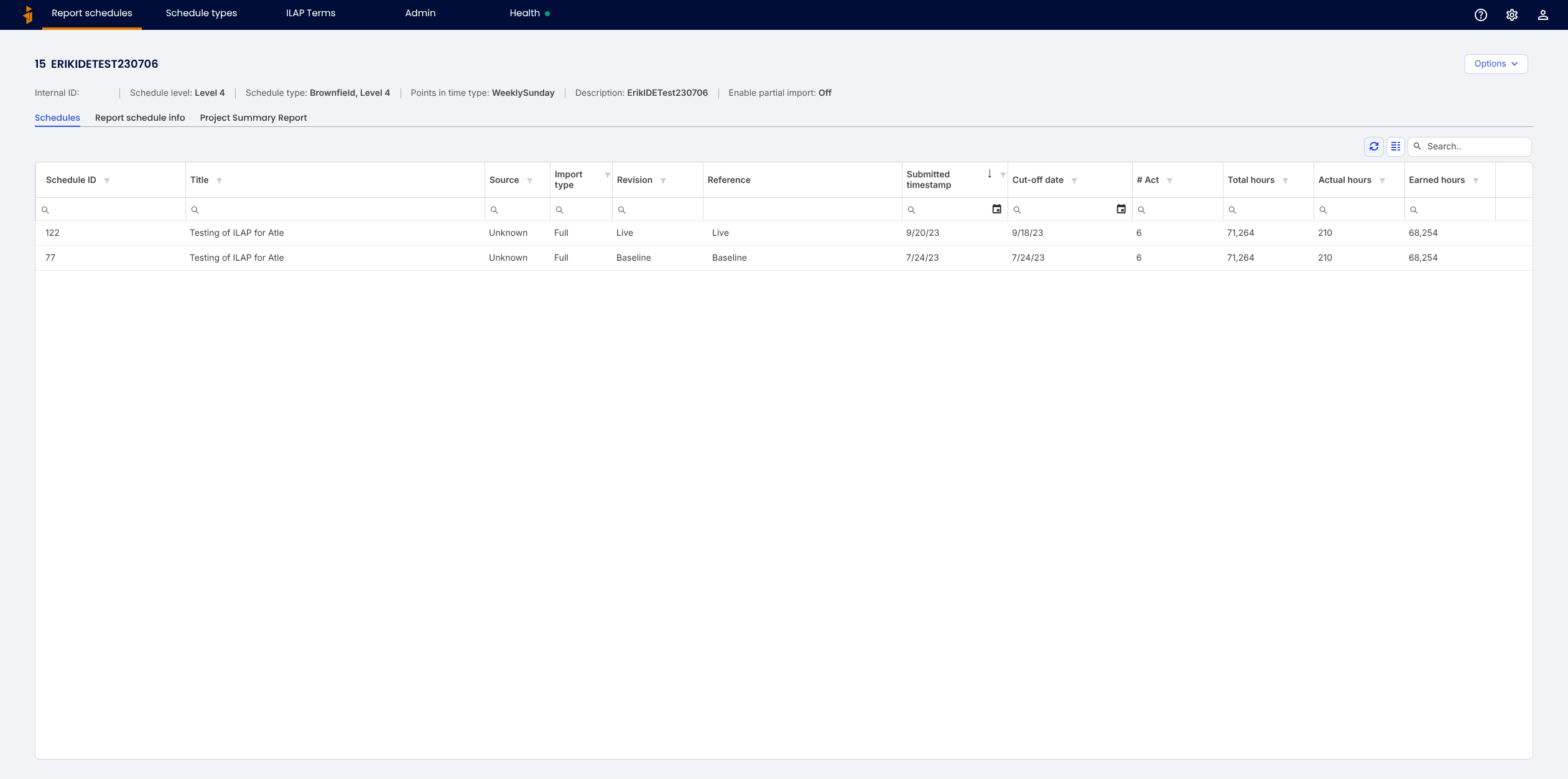The image size is (1568, 779).
Task: Focus the Search.. input field
Action: pyautogui.click(x=1470, y=146)
